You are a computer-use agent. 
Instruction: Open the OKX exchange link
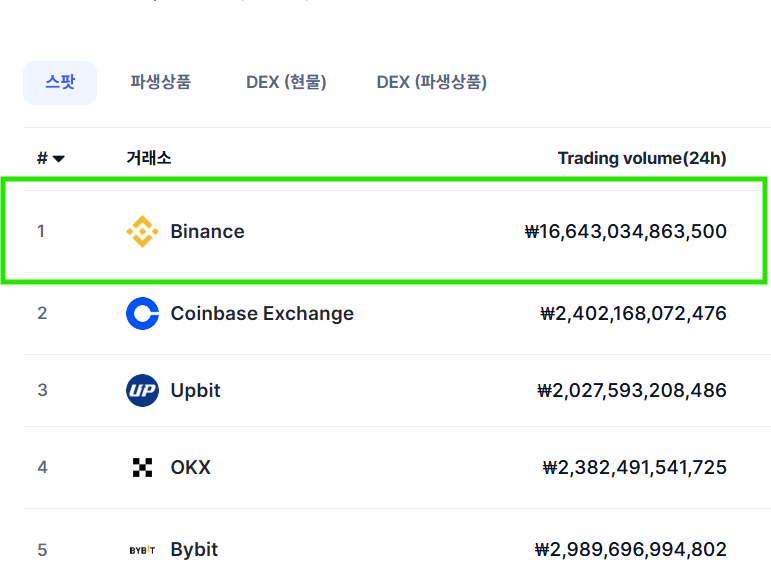[x=190, y=468]
